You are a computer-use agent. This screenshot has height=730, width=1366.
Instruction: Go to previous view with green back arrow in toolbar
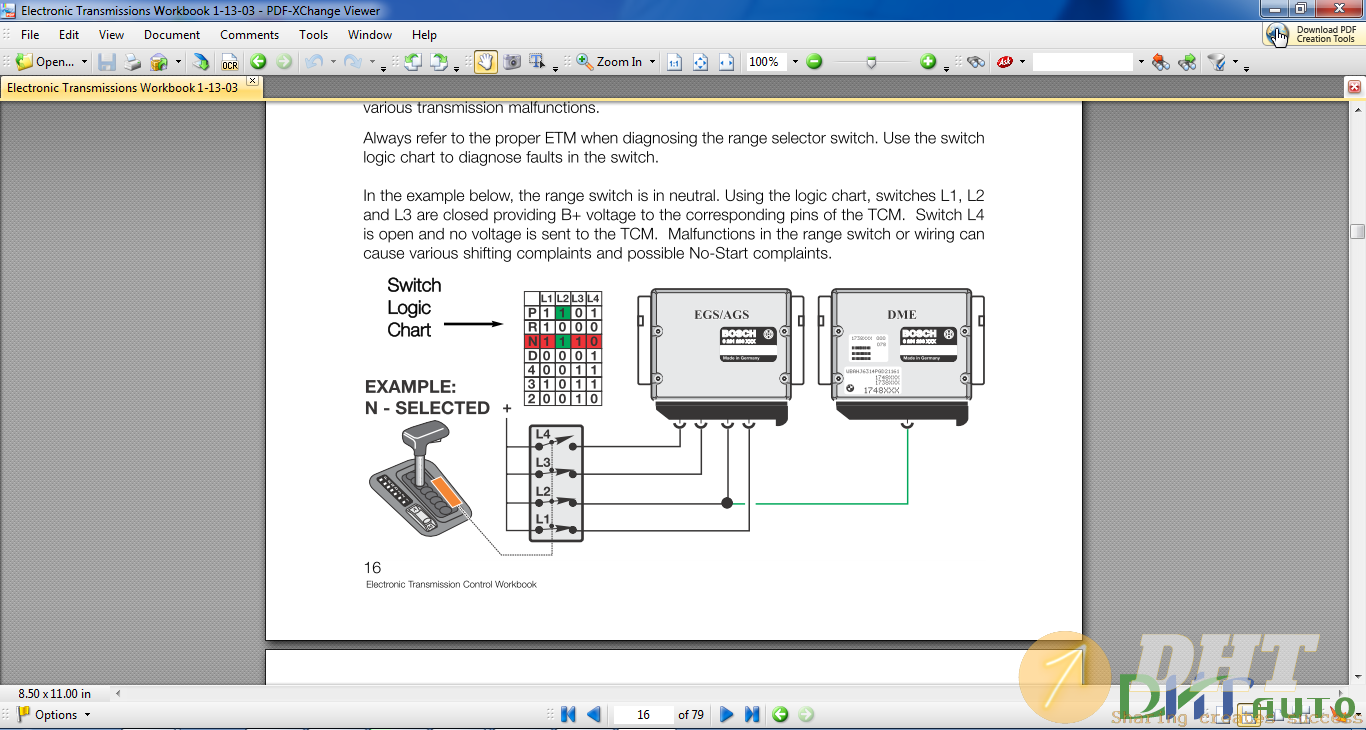[258, 62]
